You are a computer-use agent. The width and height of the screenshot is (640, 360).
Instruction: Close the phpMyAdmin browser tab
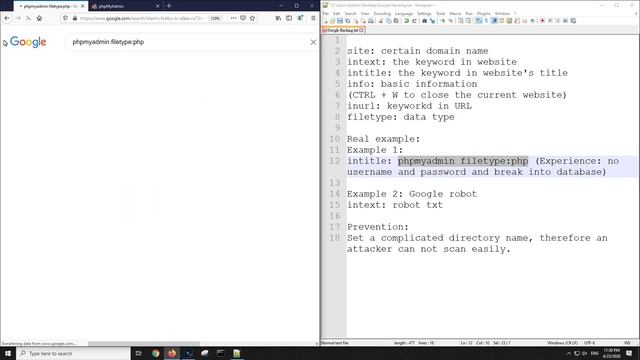click(158, 6)
